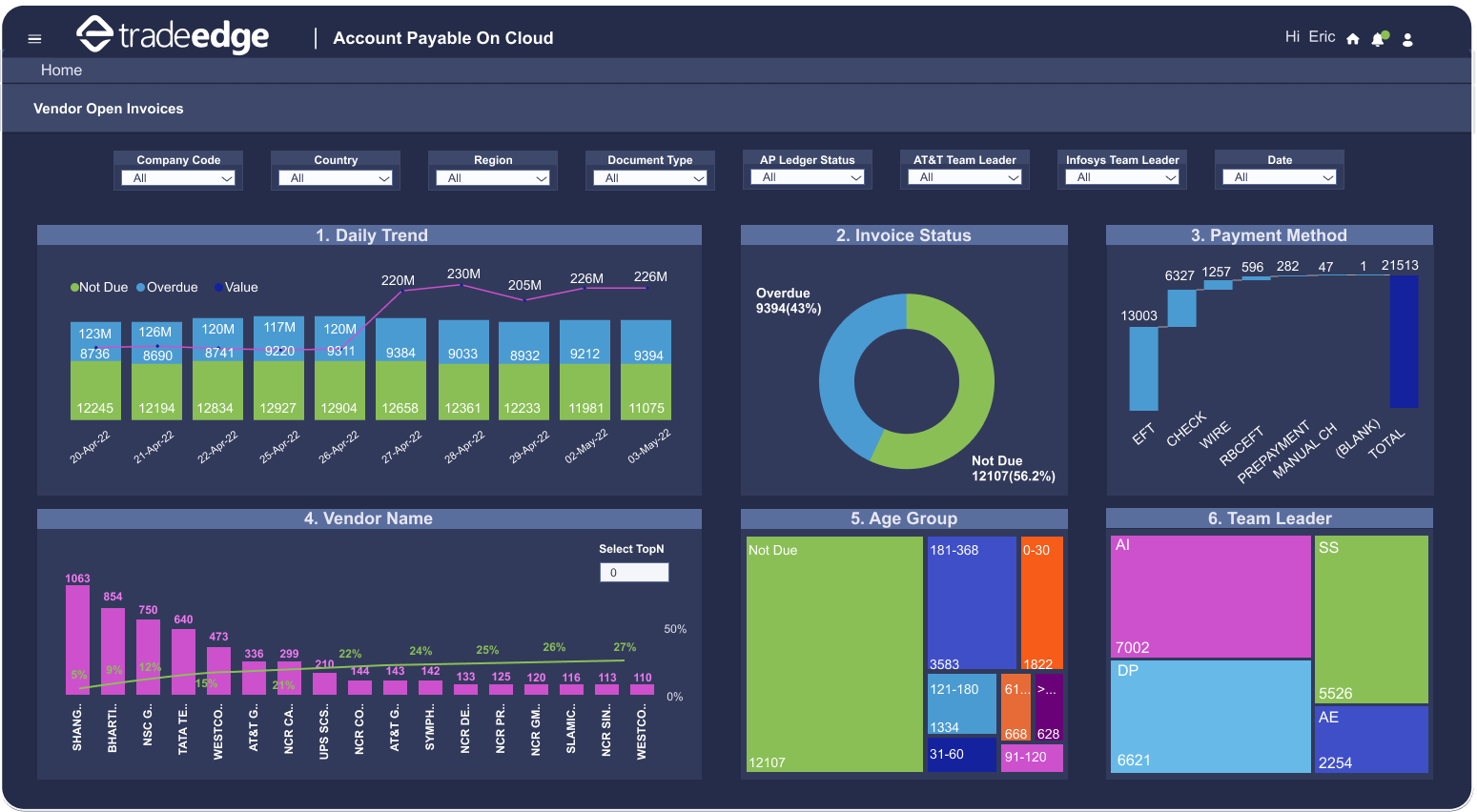Screen dimensions: 1477x812
Task: Open notifications bell icon
Action: tap(1378, 39)
